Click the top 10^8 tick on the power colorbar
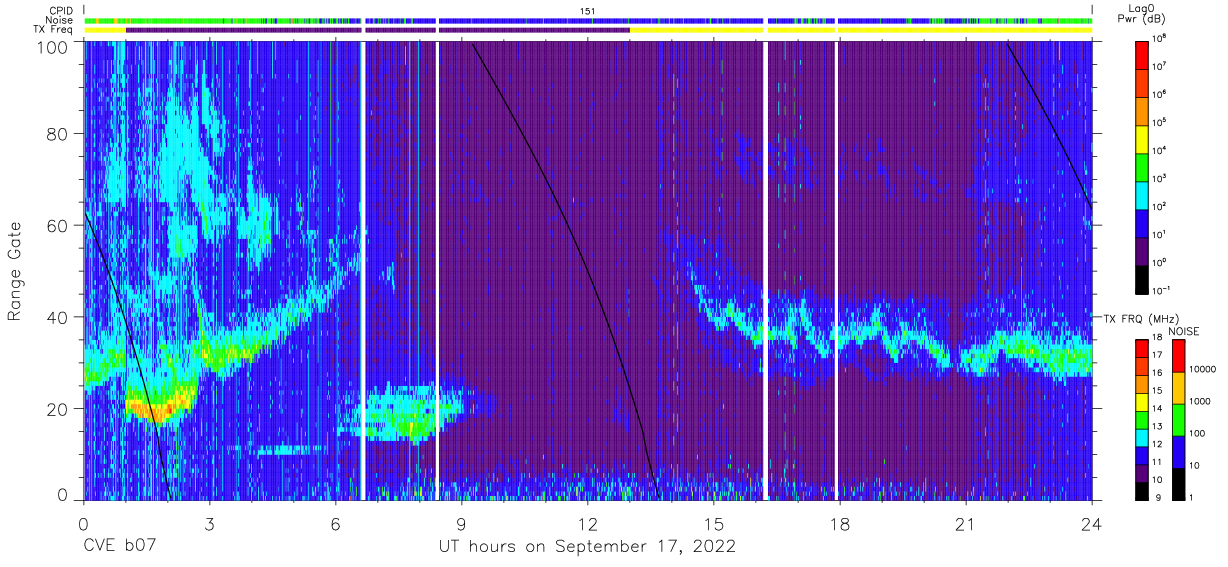Screen dimensions: 1228x567 [x=1160, y=40]
